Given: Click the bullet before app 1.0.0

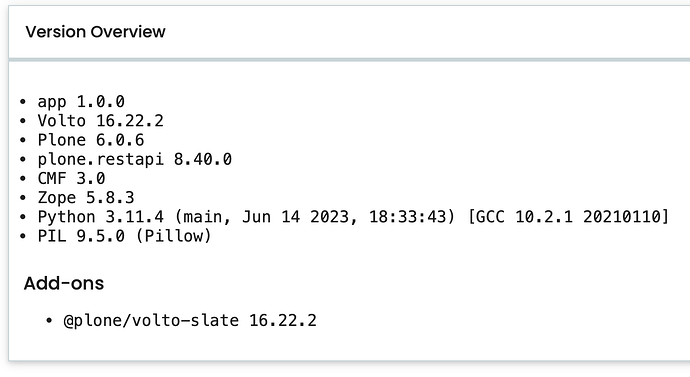Looking at the screenshot, I should 23,102.
